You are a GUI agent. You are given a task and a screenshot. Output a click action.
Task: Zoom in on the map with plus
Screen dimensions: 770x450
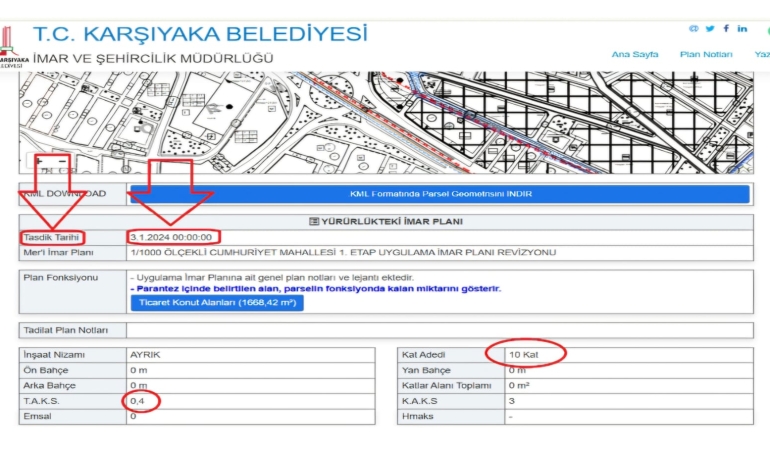point(40,161)
